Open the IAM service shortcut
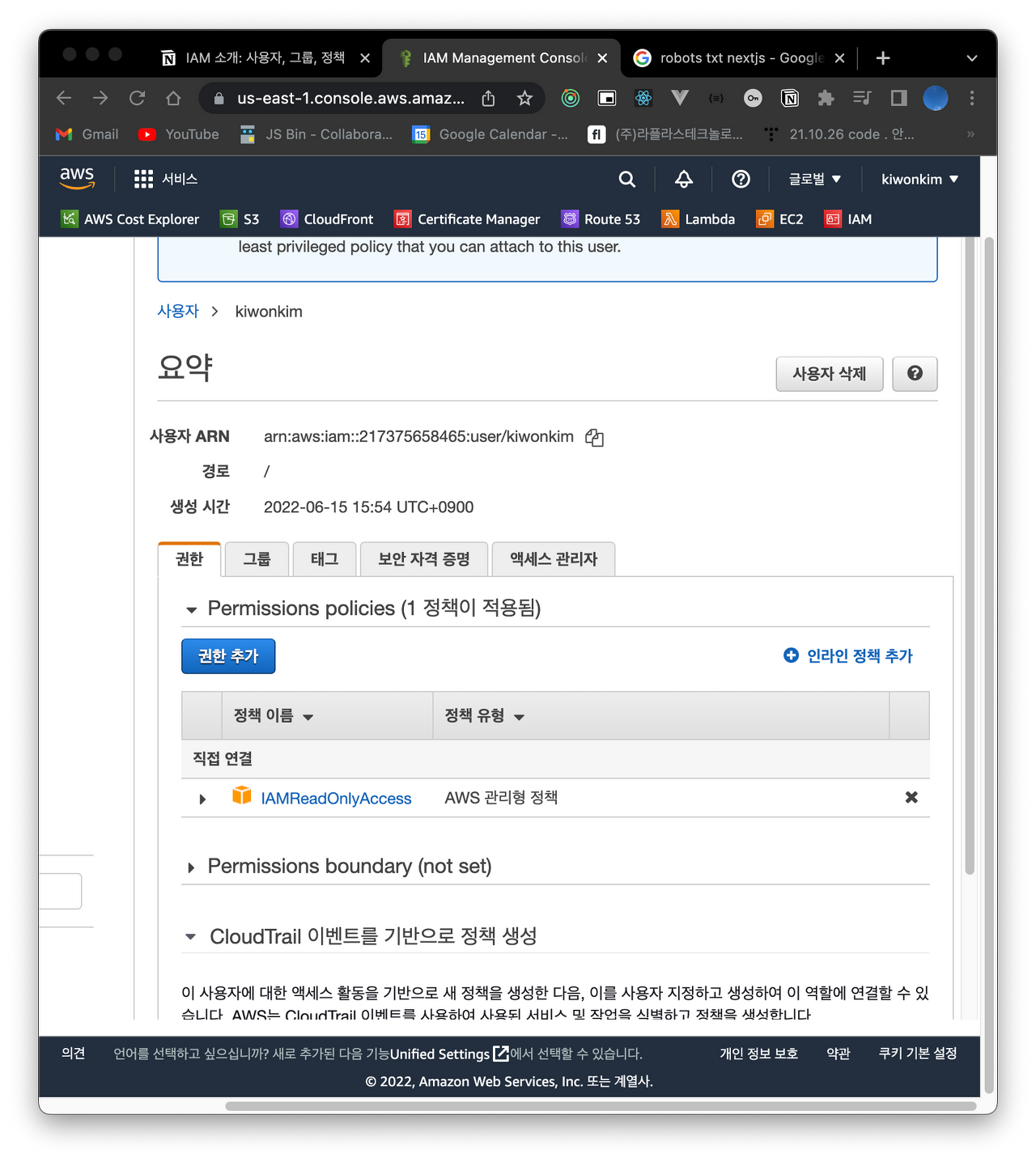 848,219
